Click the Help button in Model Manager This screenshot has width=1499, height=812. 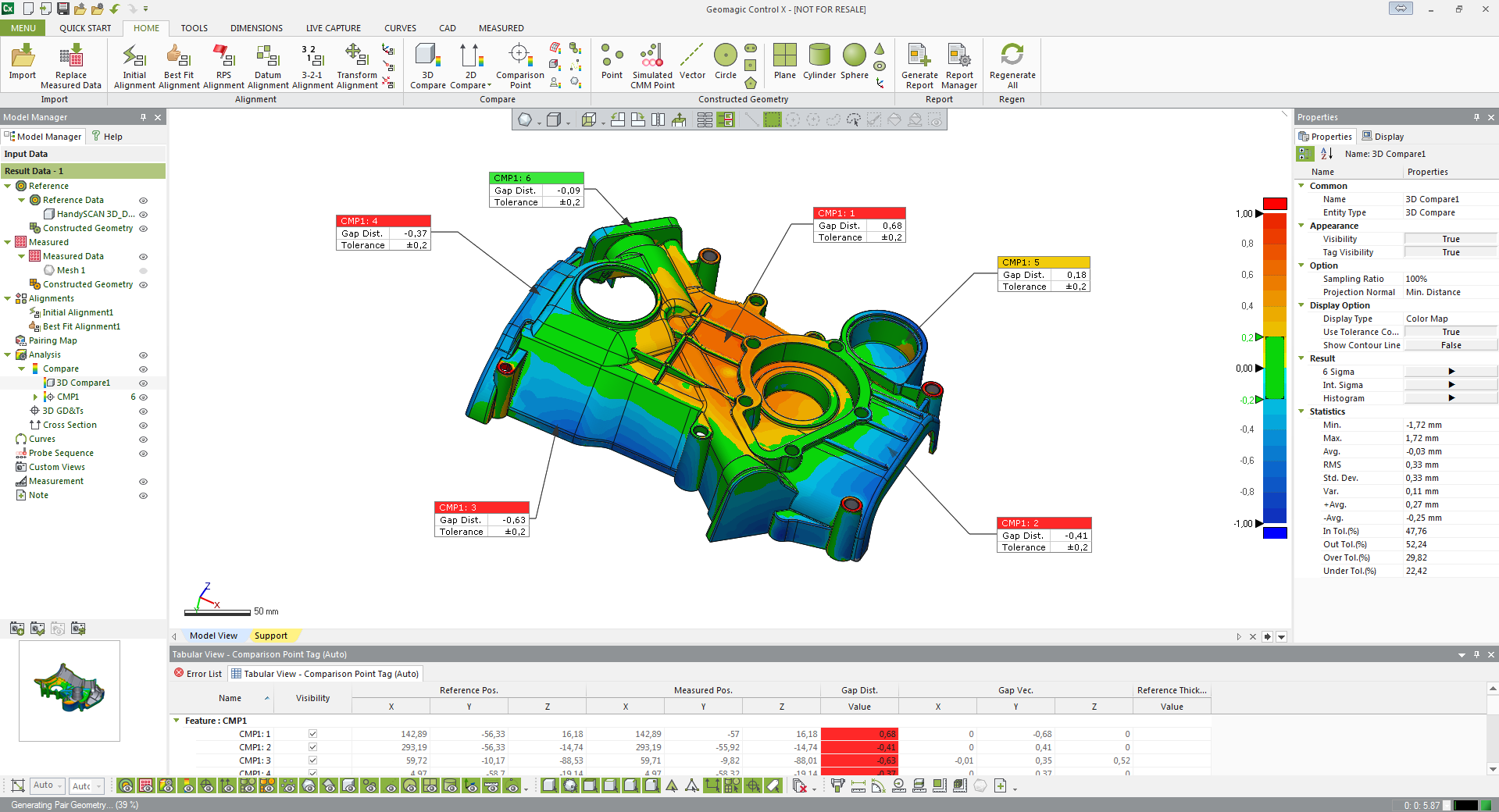(x=108, y=137)
